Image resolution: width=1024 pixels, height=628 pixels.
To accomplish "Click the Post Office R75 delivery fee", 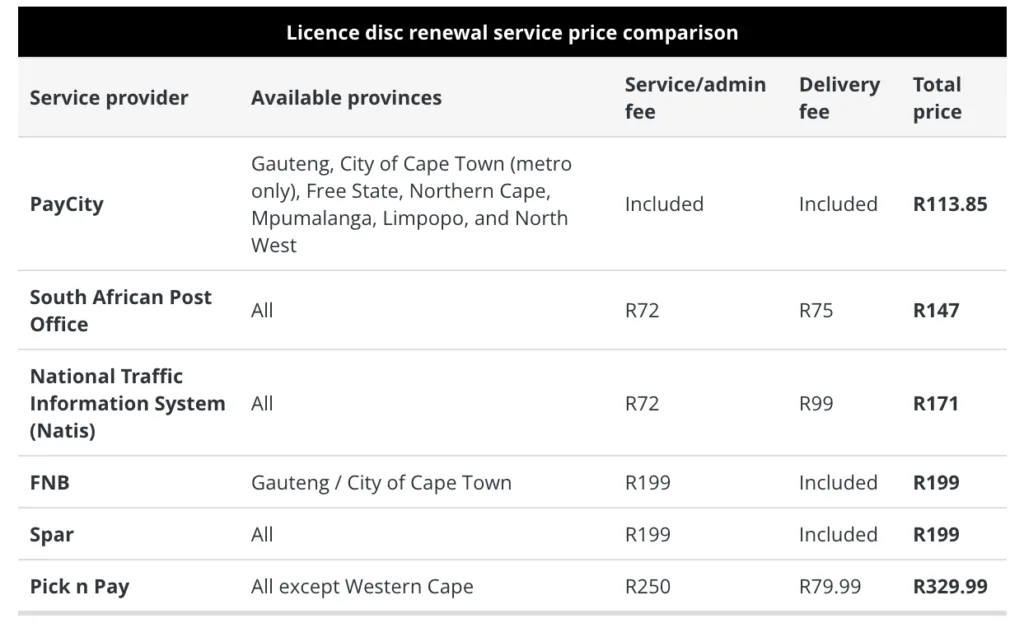I will pyautogui.click(x=816, y=311).
